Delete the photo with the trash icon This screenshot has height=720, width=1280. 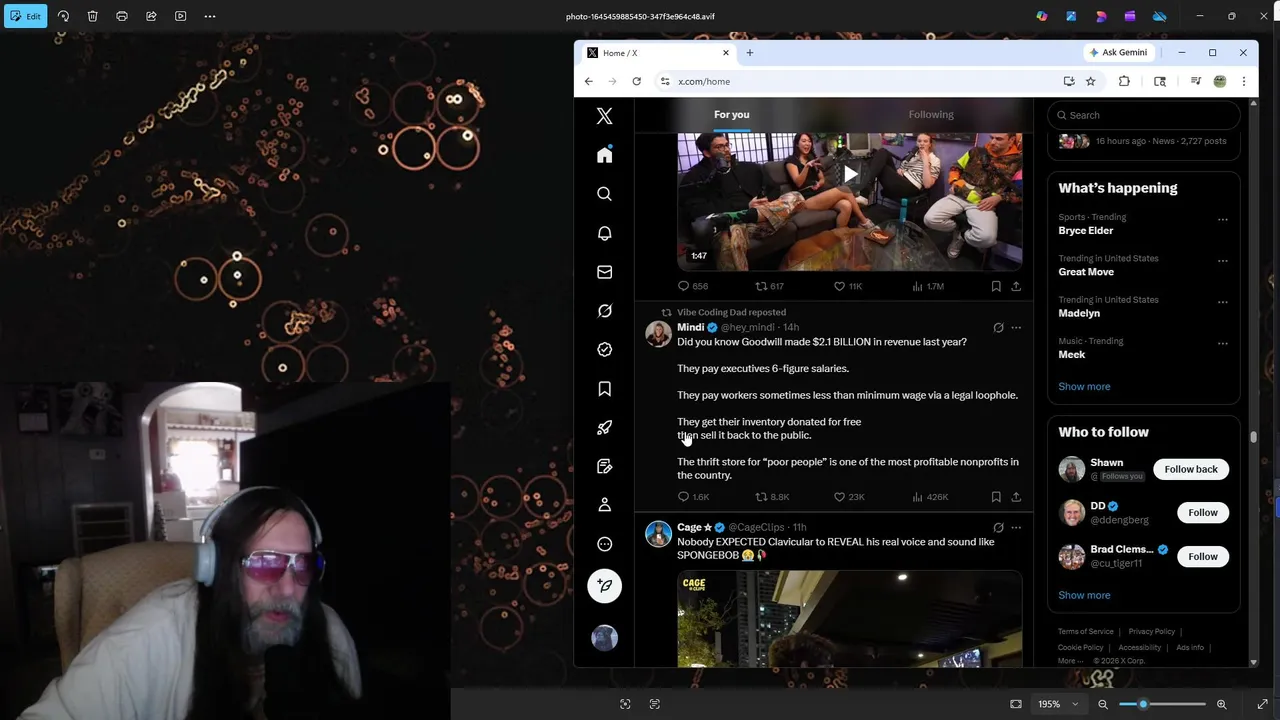(92, 16)
